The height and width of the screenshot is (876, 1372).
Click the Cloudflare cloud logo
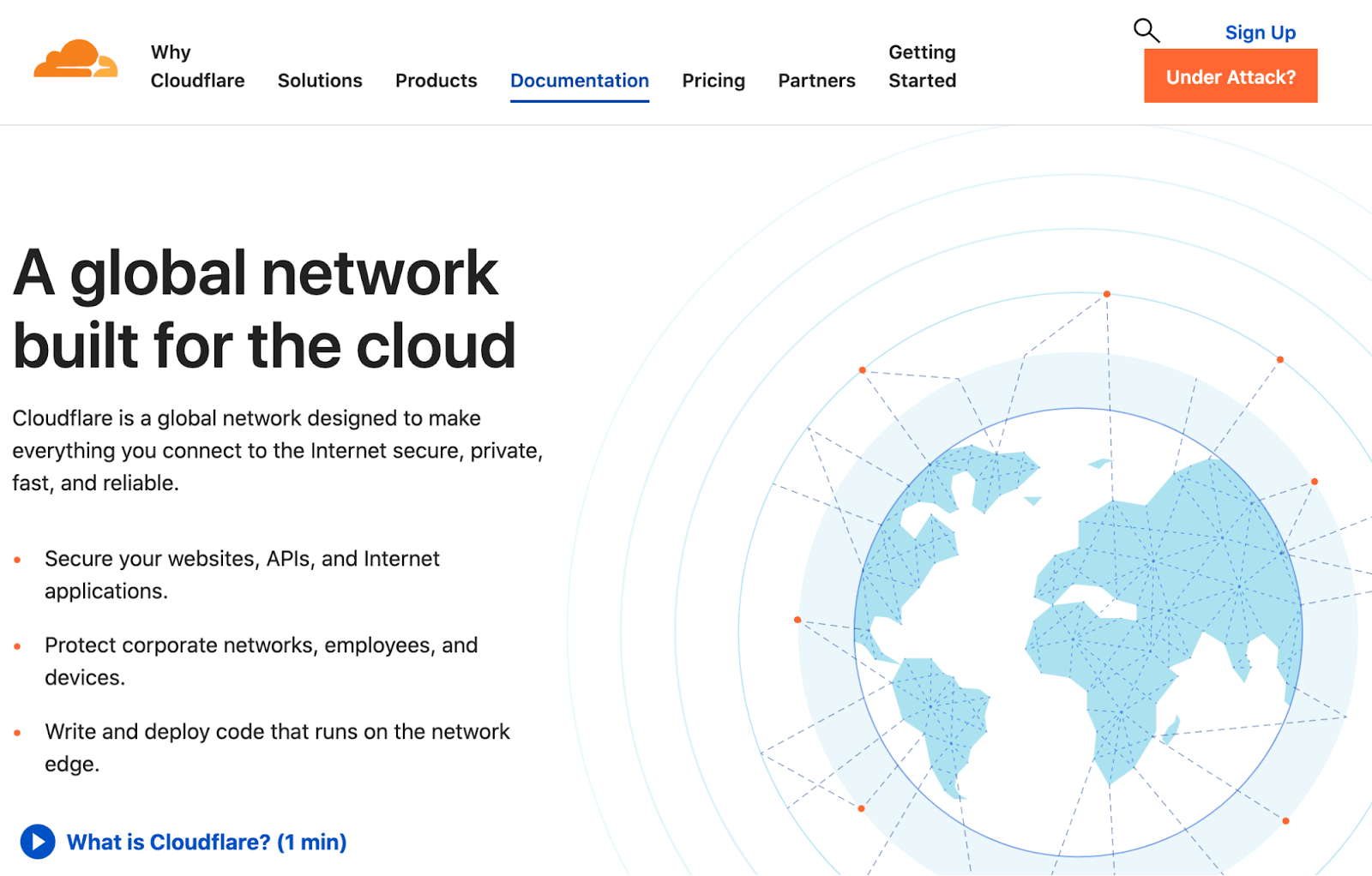pyautogui.click(x=75, y=59)
